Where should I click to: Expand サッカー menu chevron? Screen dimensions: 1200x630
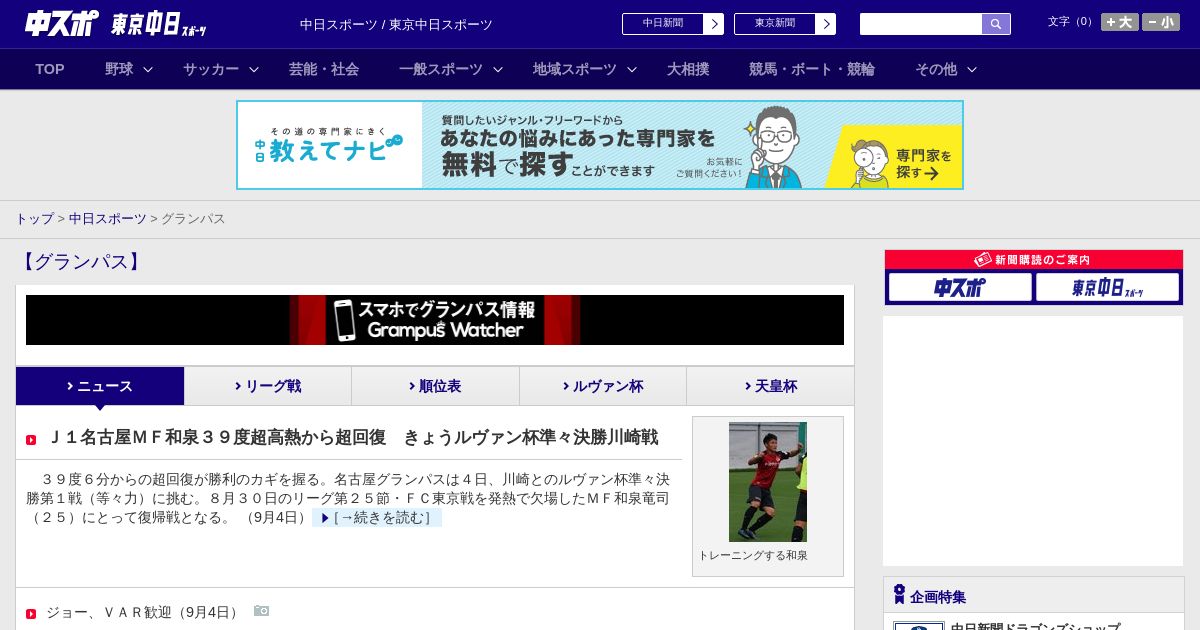coord(254,70)
